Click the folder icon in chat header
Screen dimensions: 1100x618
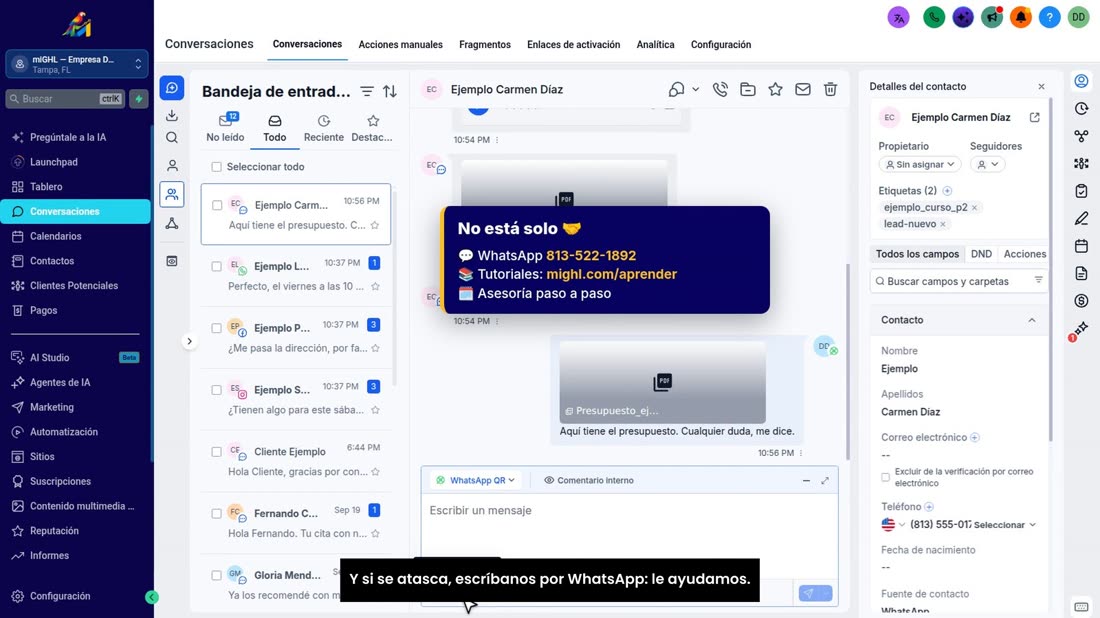coord(748,90)
